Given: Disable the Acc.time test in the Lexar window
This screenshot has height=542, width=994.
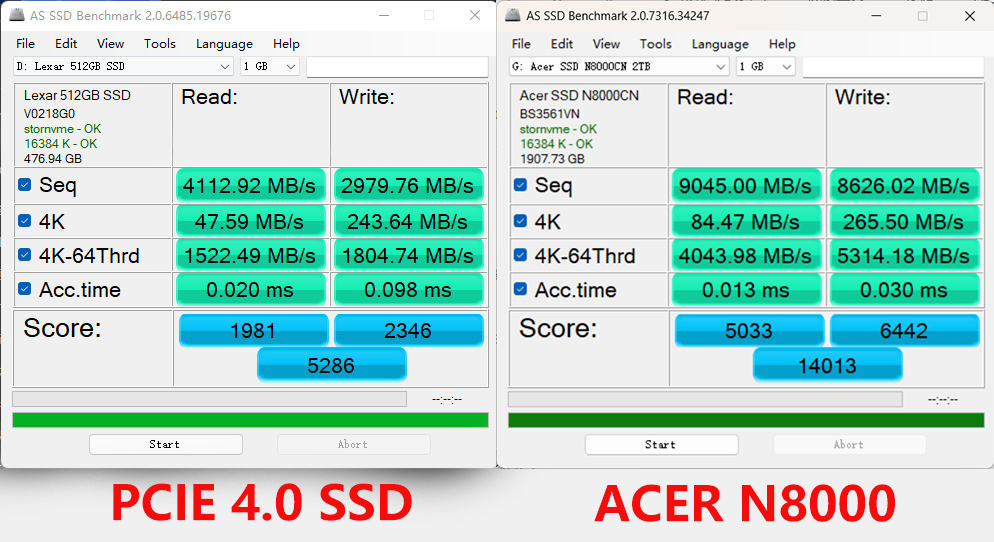Looking at the screenshot, I should pos(24,290).
